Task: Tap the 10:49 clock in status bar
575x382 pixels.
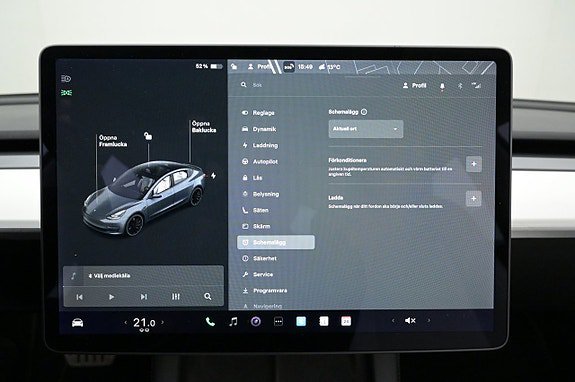Action: point(305,67)
